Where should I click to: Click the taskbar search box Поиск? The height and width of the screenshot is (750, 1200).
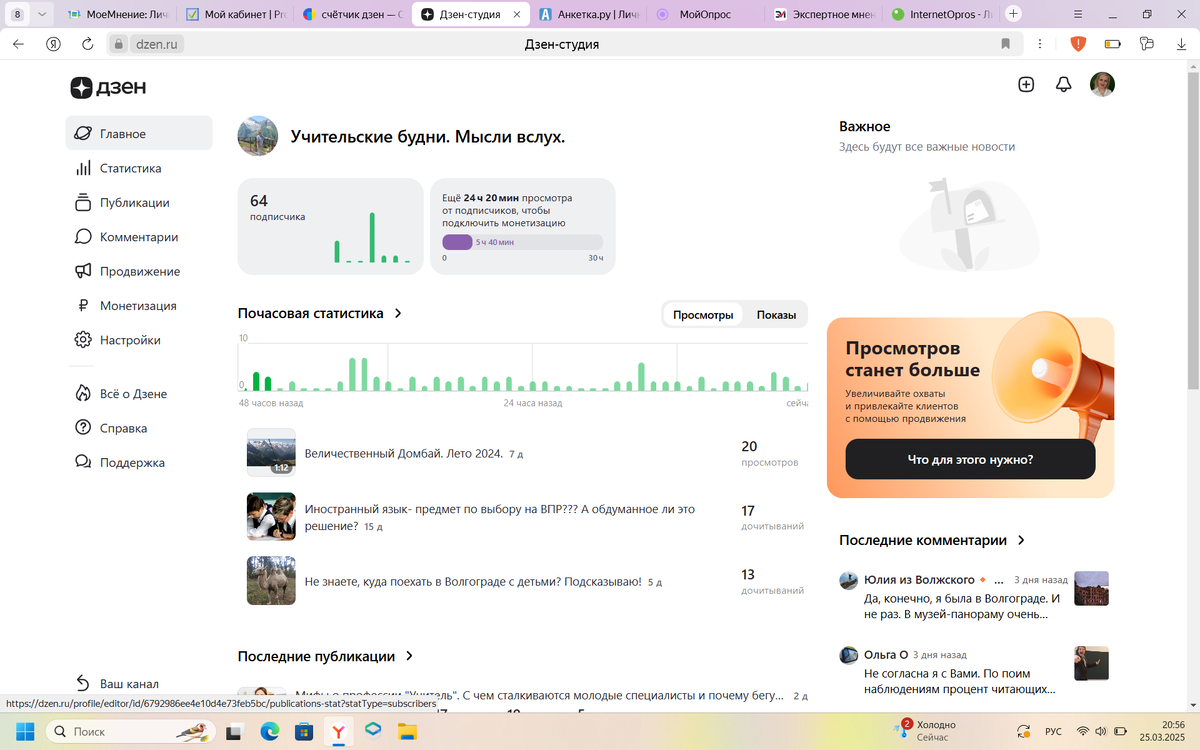click(130, 732)
